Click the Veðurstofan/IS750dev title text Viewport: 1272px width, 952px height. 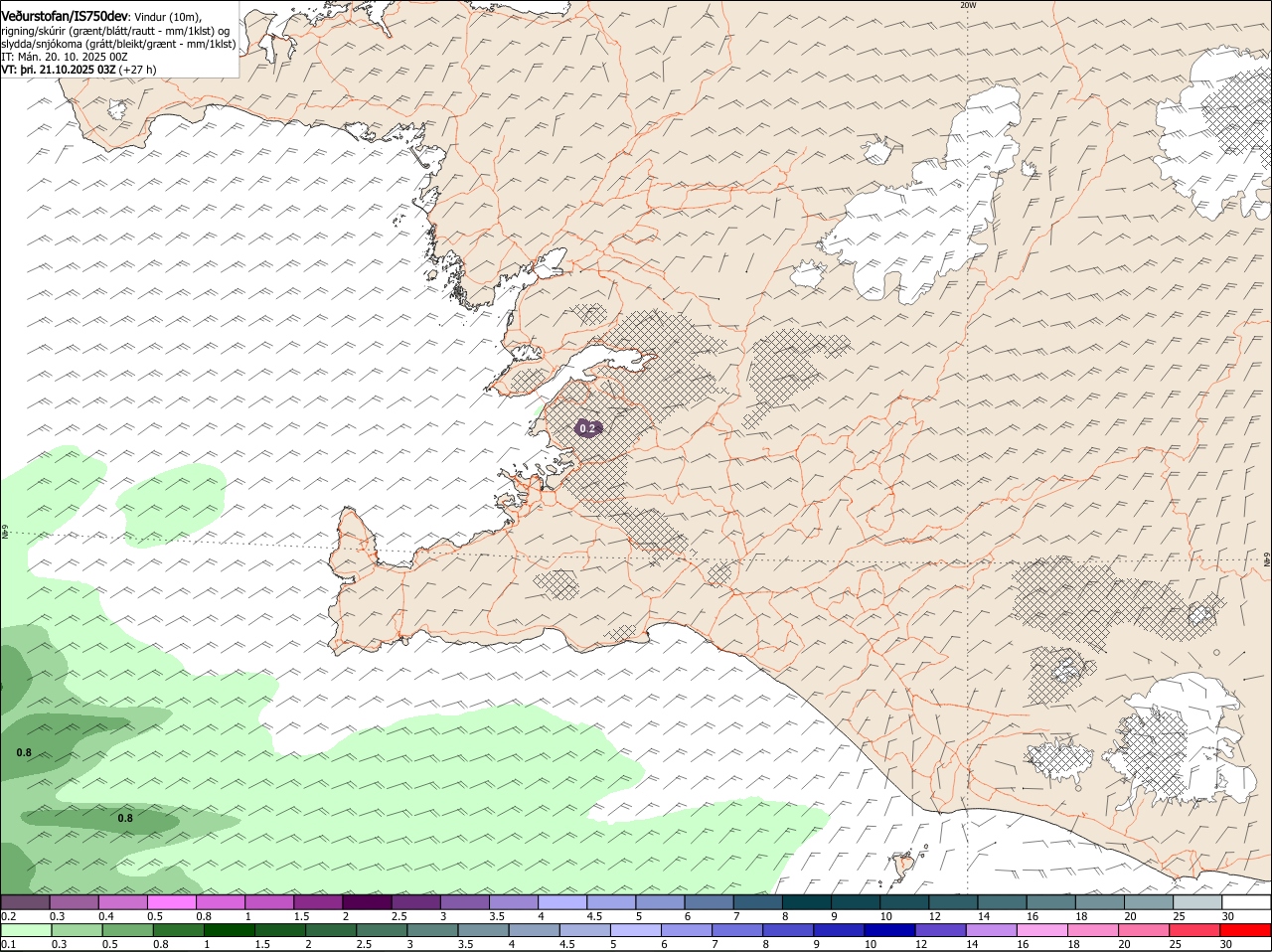tap(65, 16)
